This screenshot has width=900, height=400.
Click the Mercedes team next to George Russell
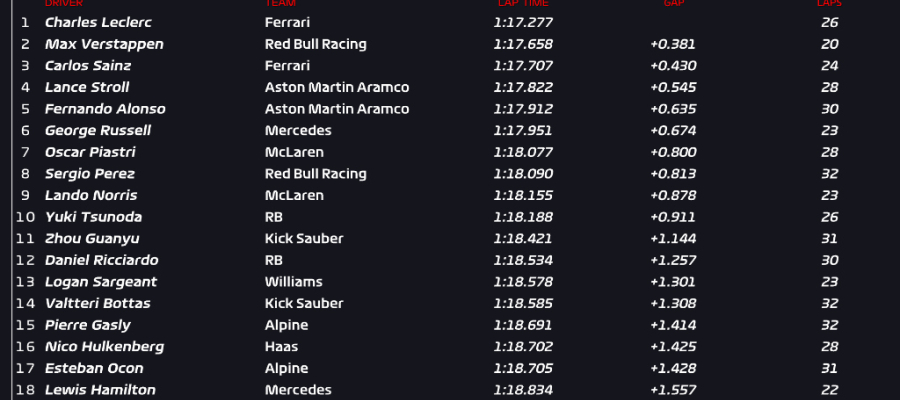(x=298, y=130)
